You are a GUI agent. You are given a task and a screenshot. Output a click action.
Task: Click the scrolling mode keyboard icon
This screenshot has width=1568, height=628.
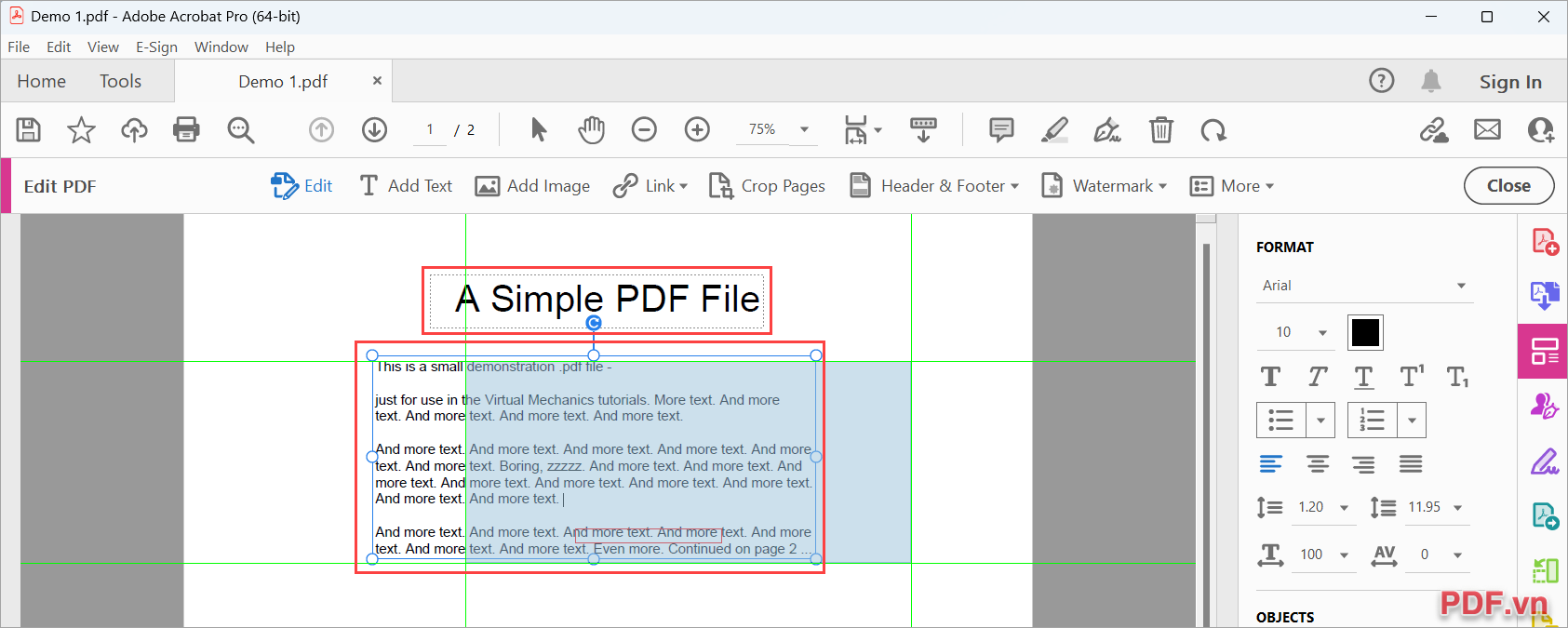[x=923, y=130]
